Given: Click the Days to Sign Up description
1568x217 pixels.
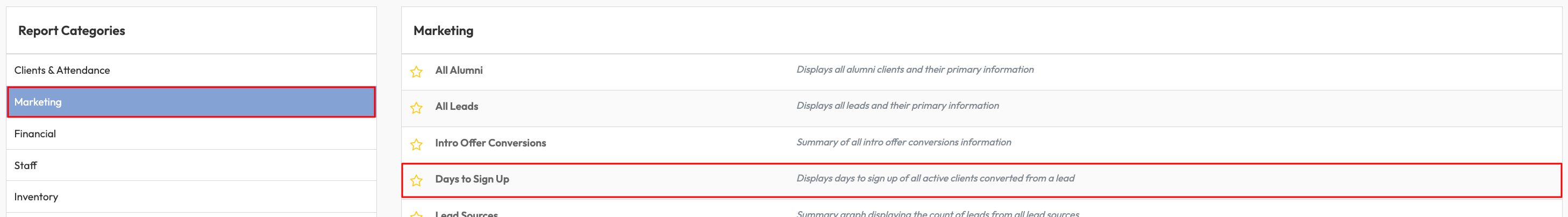Looking at the screenshot, I should pos(935,178).
